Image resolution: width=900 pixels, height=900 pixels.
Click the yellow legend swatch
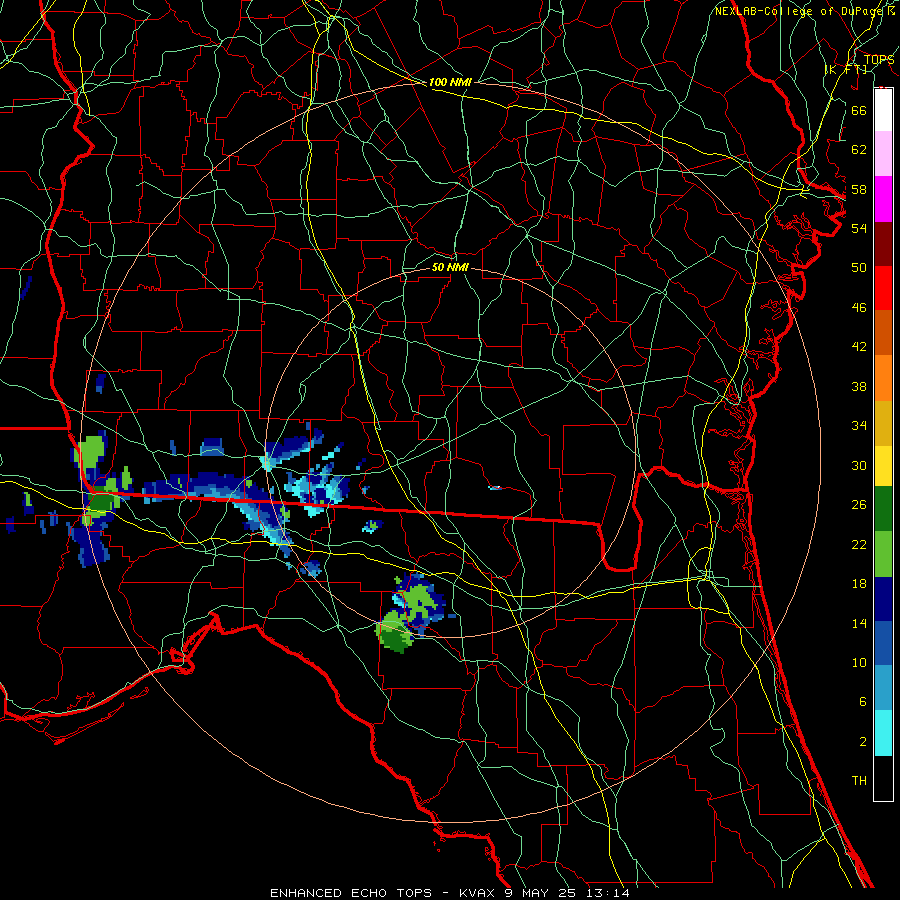point(883,466)
